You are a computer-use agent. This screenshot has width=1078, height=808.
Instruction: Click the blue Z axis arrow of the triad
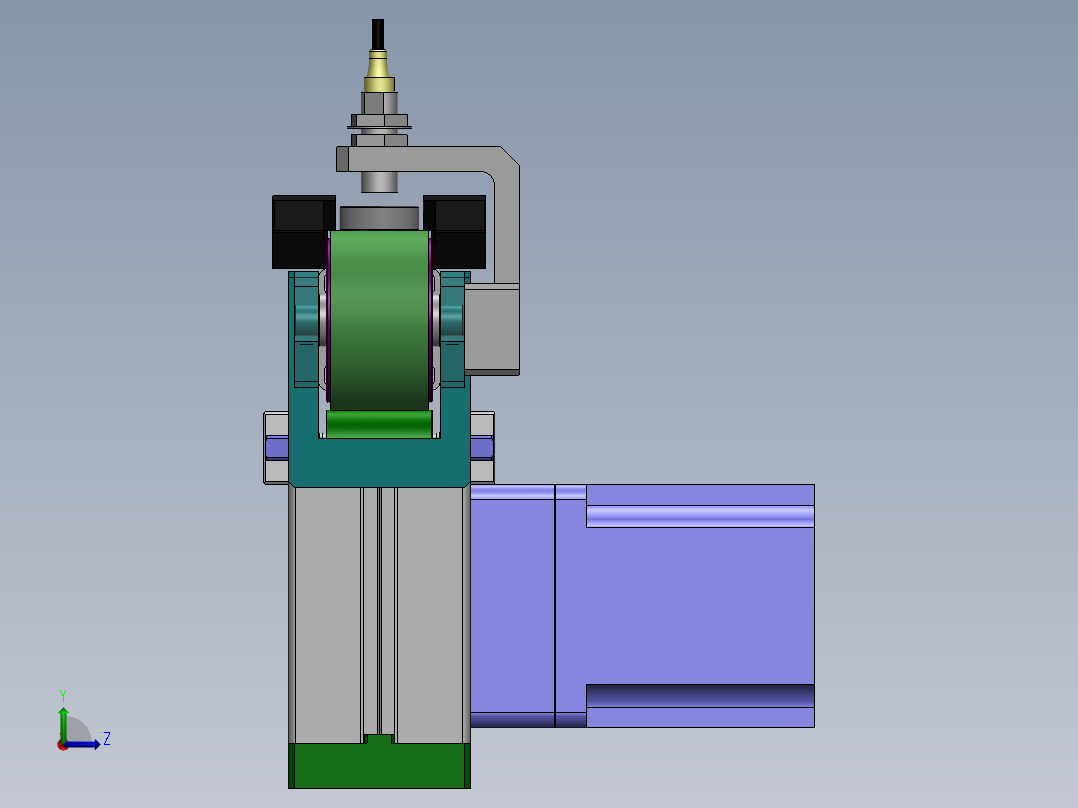(84, 744)
